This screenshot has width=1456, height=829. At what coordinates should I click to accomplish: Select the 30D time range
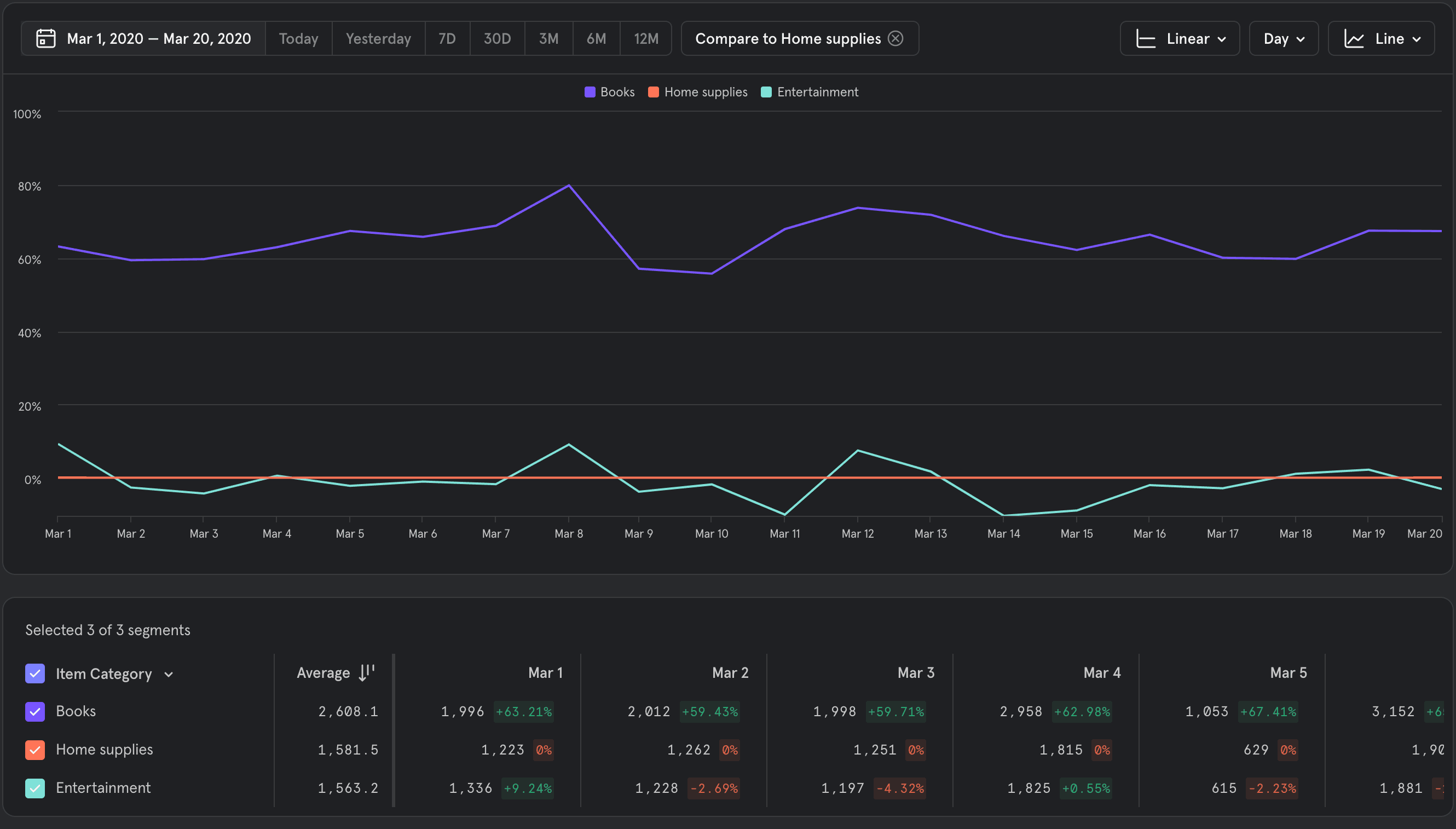497,39
